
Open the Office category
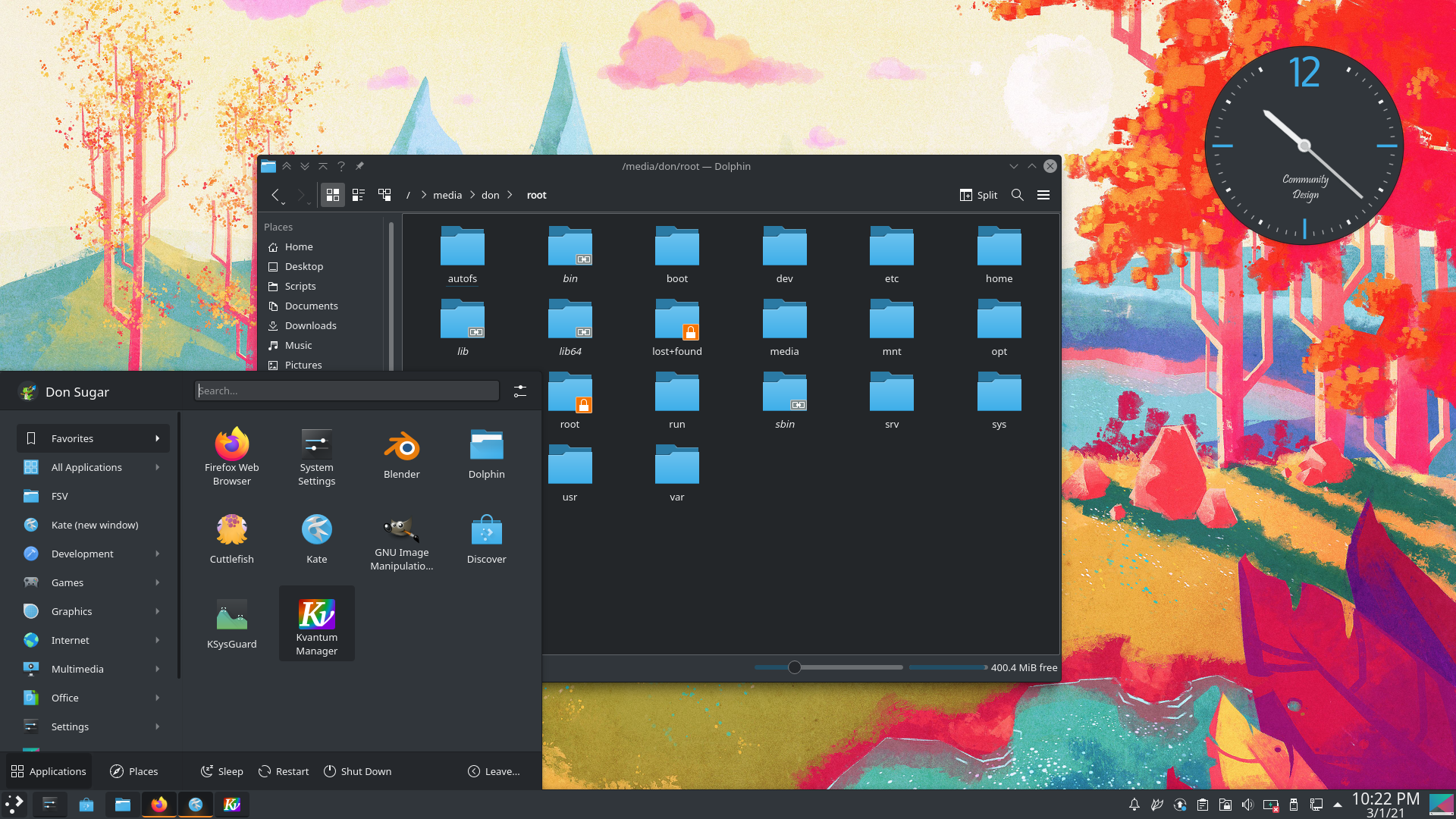[x=93, y=698]
